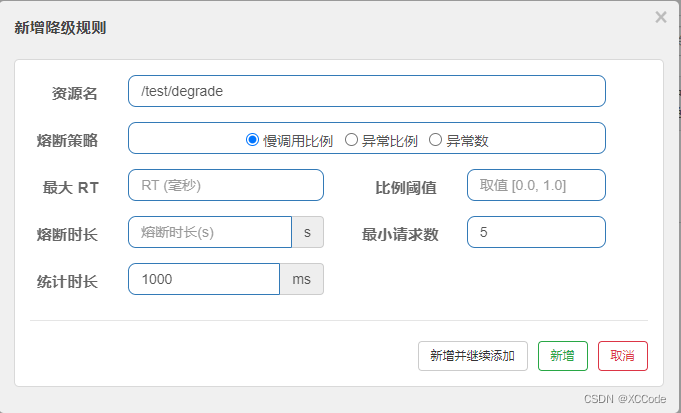
Task: Click the red 取消 button
Action: tap(623, 356)
